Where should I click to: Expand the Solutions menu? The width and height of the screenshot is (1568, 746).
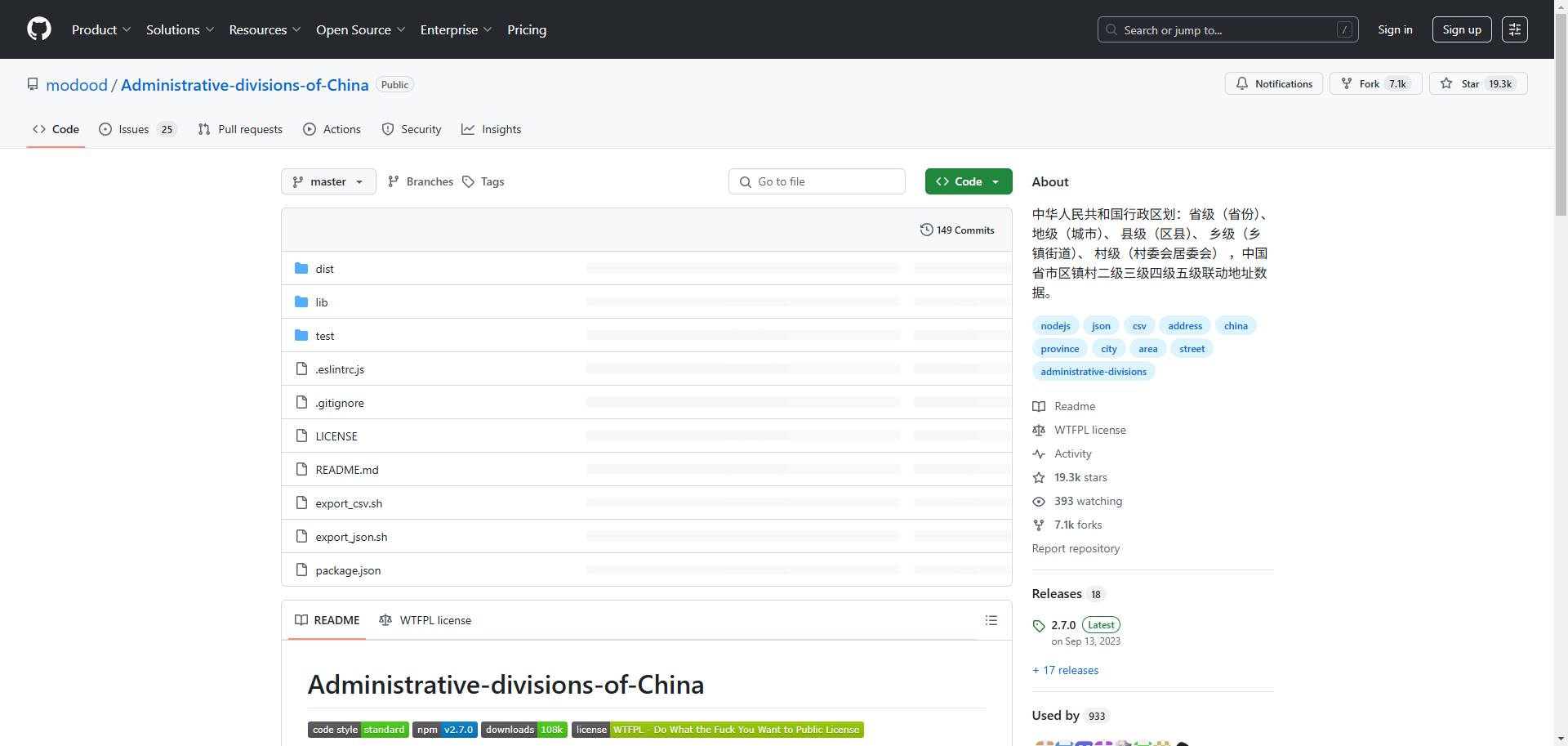pos(180,29)
